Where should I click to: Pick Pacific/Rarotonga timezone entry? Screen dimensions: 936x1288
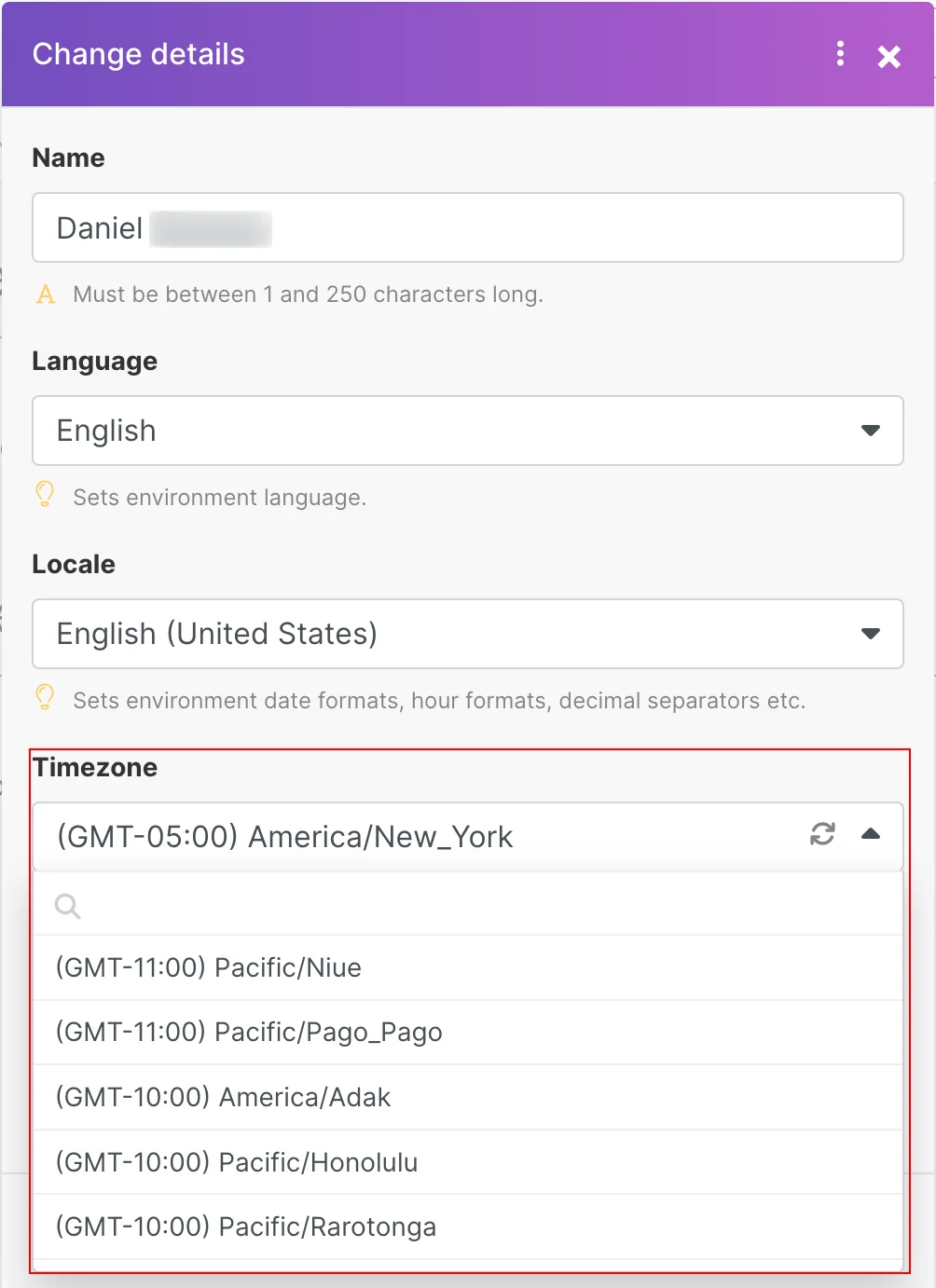[468, 1226]
